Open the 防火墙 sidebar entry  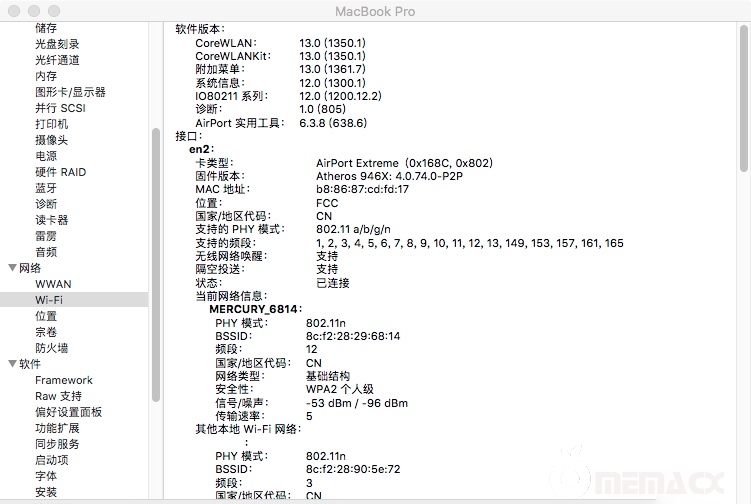point(51,348)
